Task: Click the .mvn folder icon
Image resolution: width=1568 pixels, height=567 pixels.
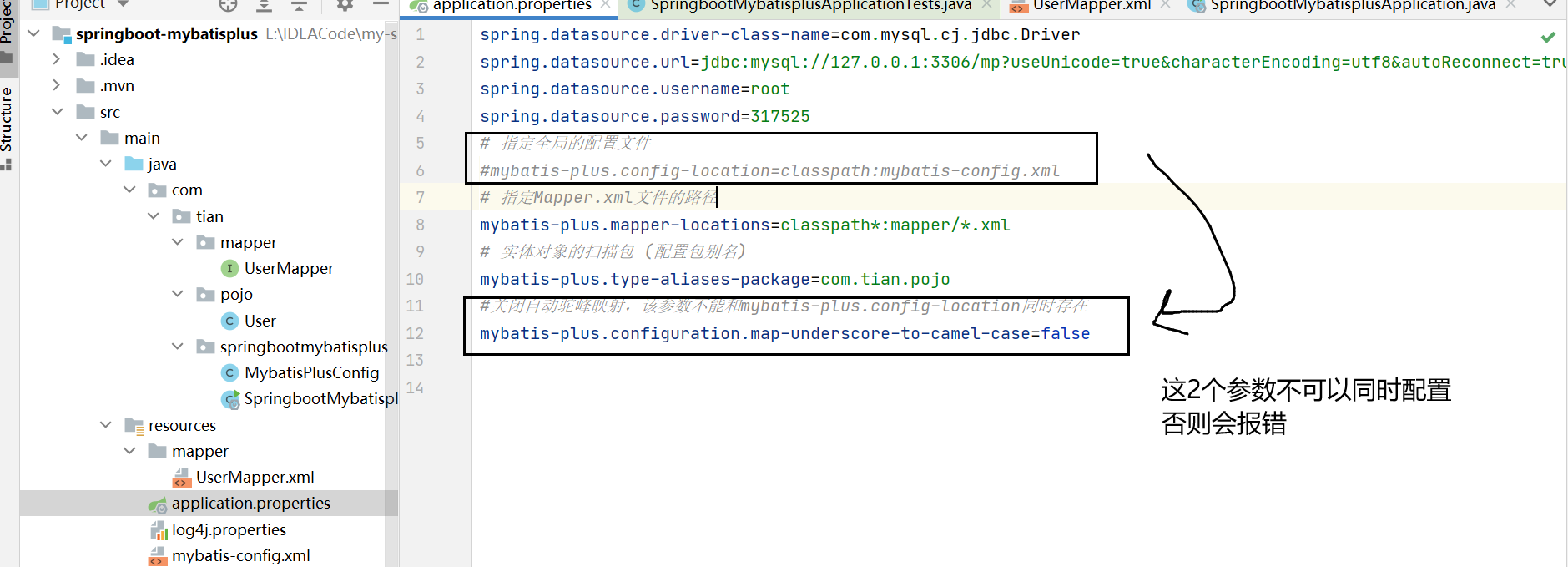Action: click(x=85, y=85)
